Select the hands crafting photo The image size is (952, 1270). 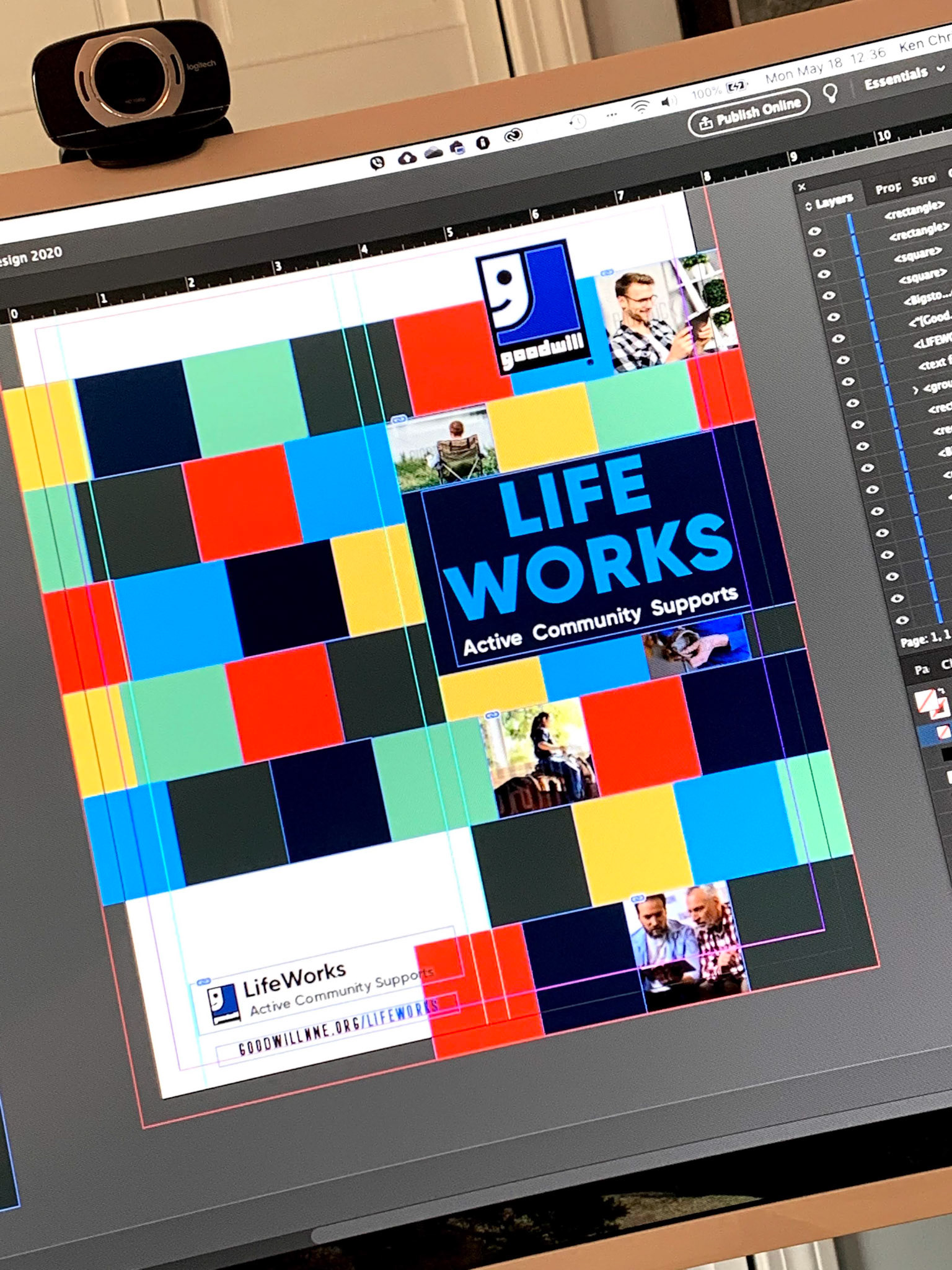click(x=697, y=645)
